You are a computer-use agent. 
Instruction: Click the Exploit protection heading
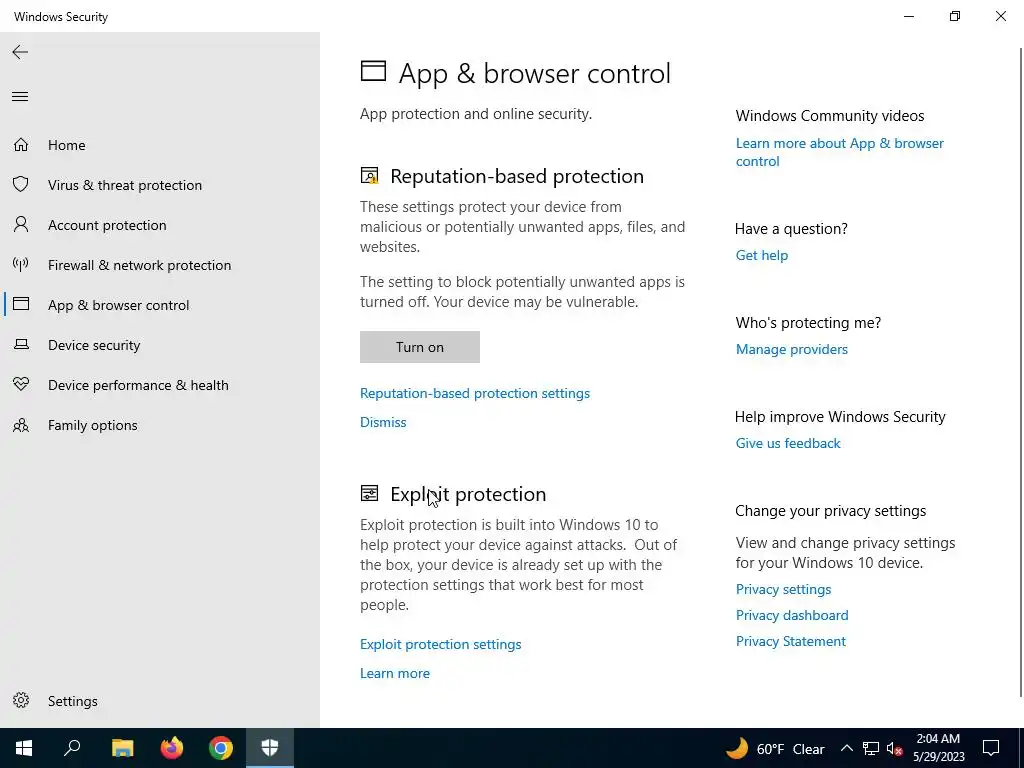coord(468,494)
